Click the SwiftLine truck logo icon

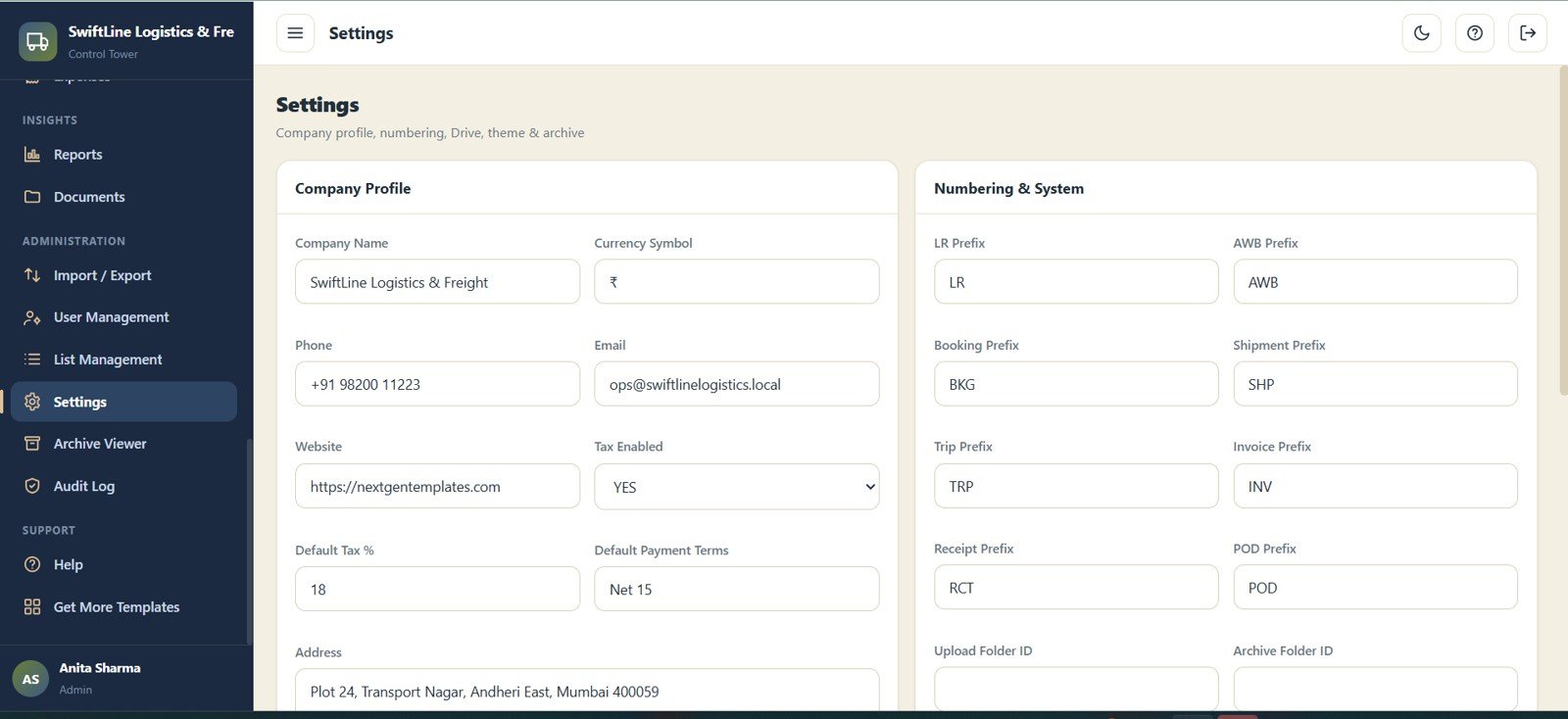(37, 41)
